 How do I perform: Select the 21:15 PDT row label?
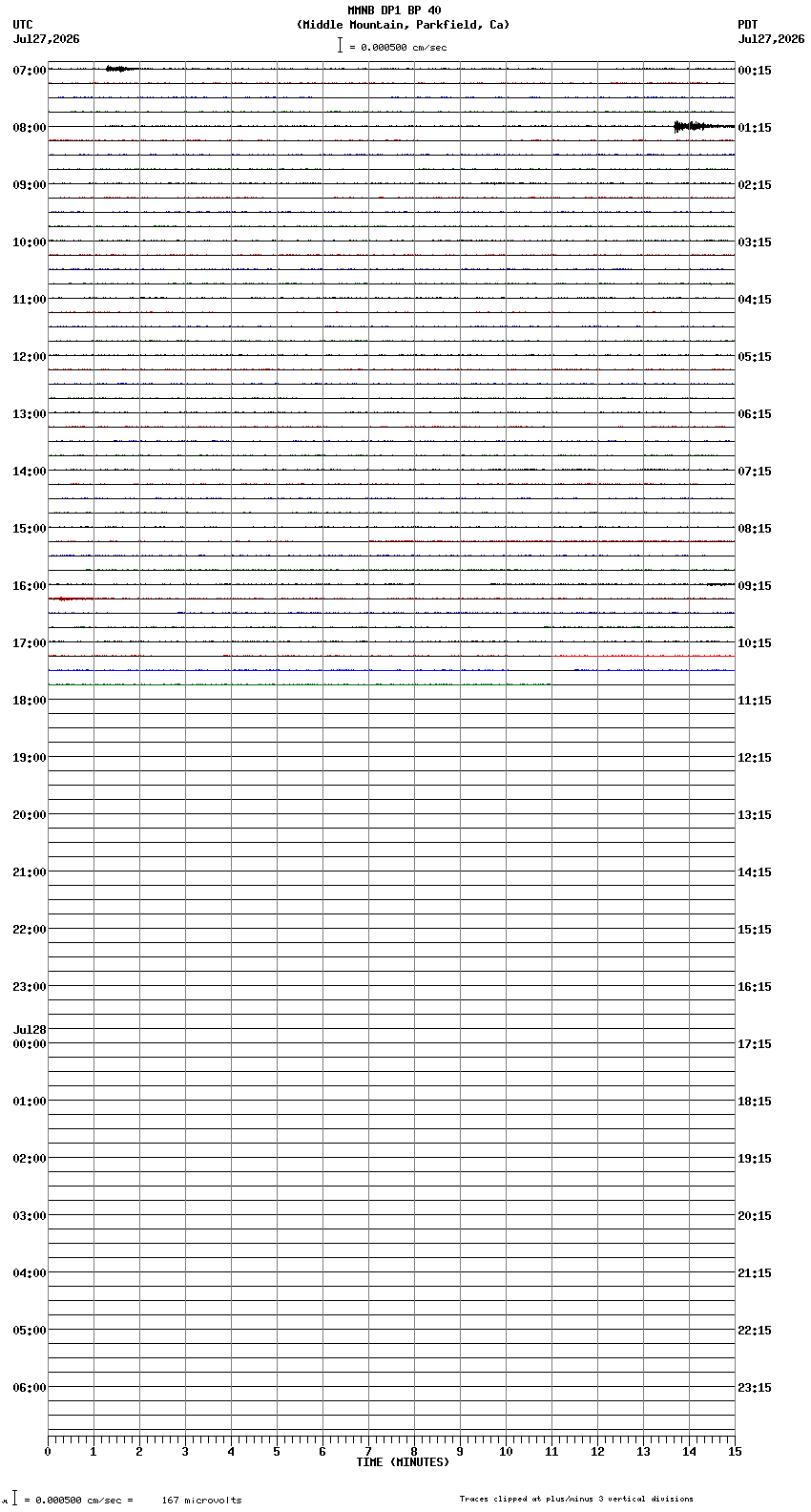pyautogui.click(x=755, y=1273)
